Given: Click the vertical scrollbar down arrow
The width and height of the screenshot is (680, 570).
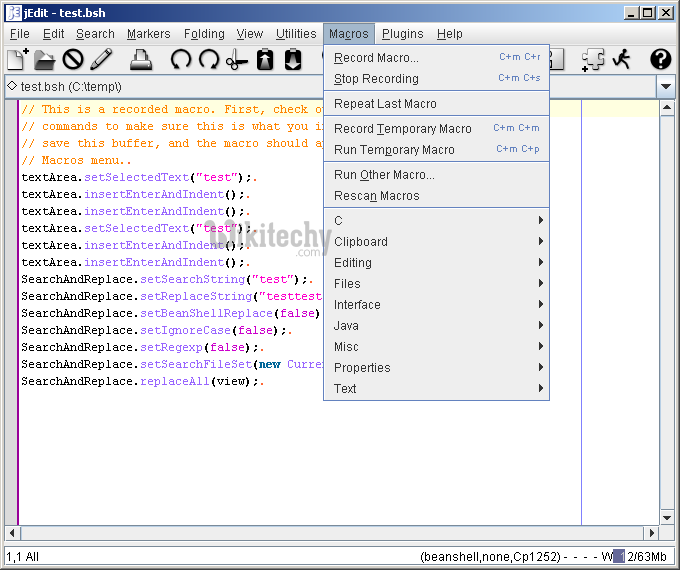Looking at the screenshot, I should (667, 517).
